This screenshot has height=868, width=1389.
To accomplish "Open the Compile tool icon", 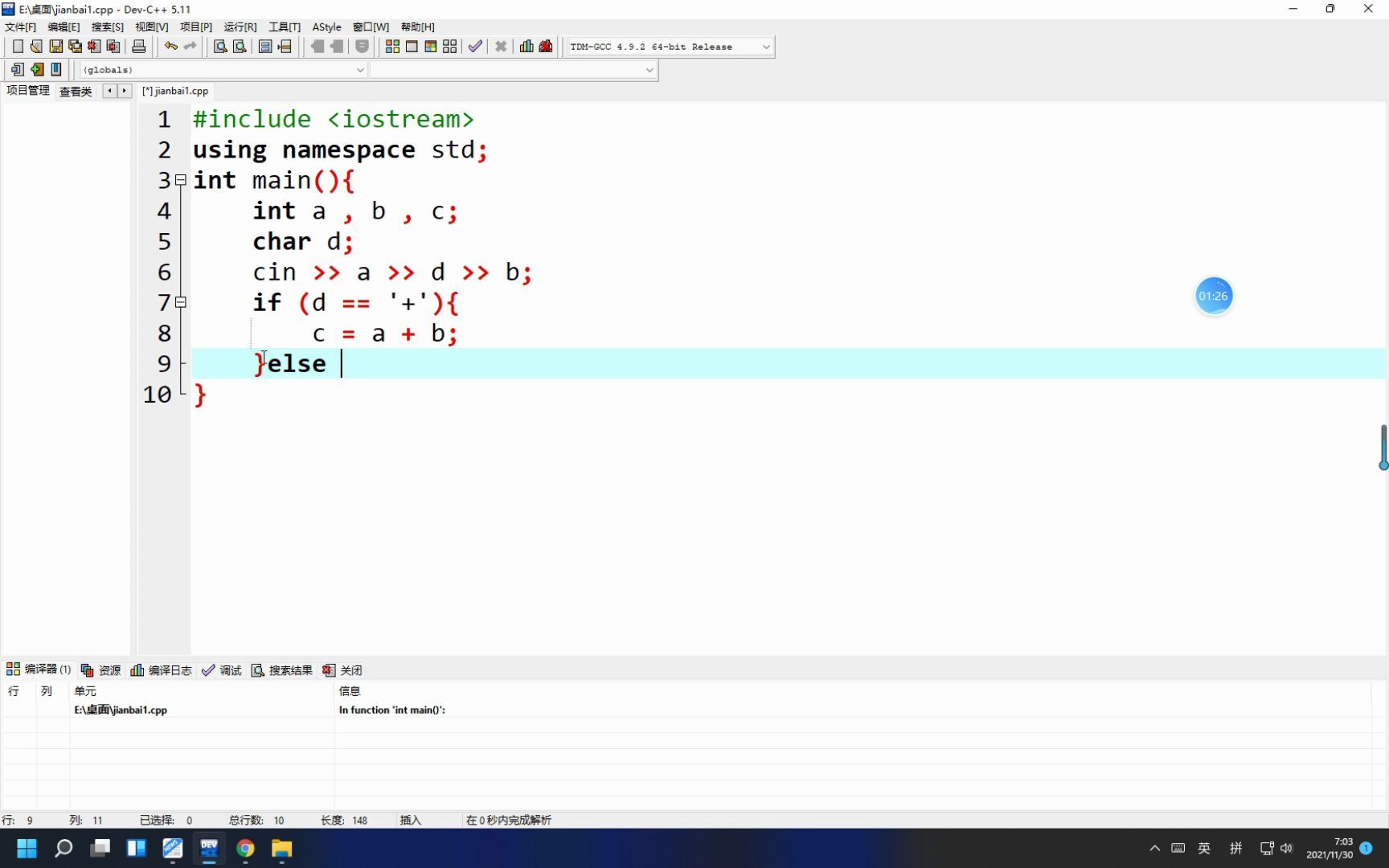I will 392,47.
